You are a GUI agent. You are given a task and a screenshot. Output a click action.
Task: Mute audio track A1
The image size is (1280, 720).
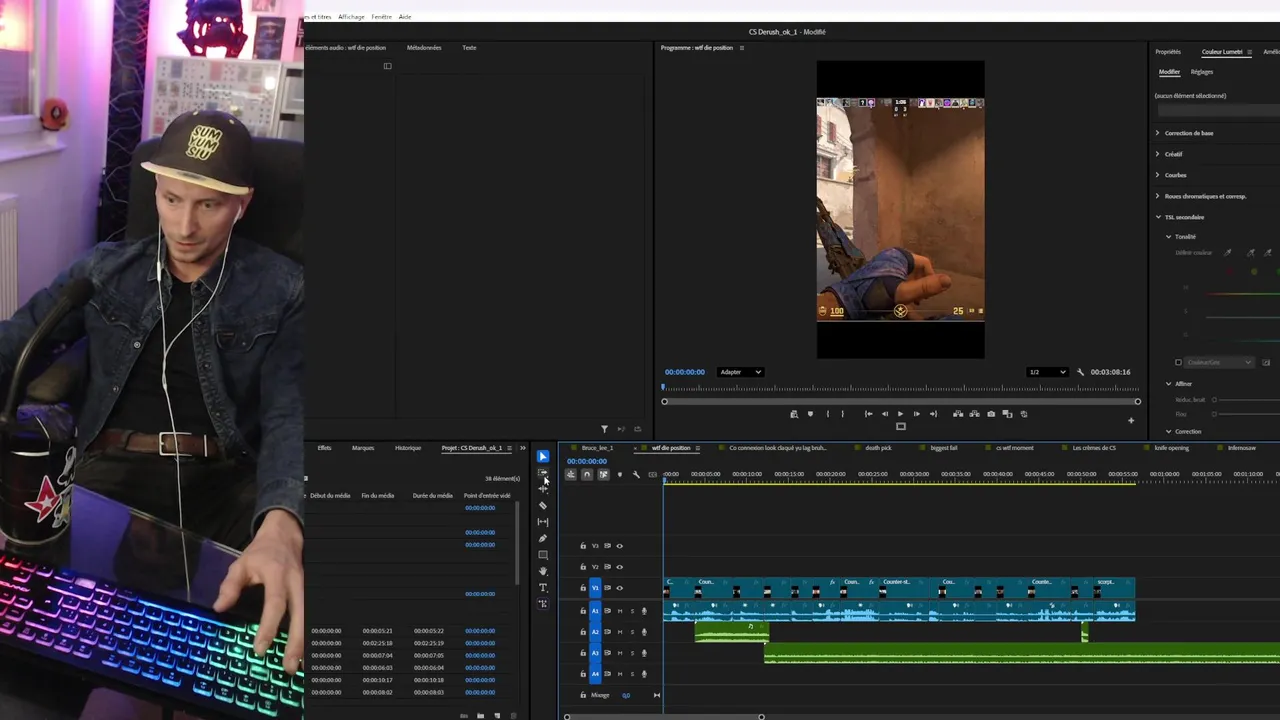pyautogui.click(x=620, y=611)
